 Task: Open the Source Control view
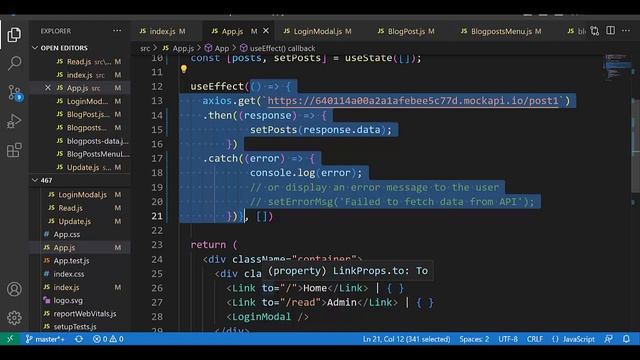14,93
